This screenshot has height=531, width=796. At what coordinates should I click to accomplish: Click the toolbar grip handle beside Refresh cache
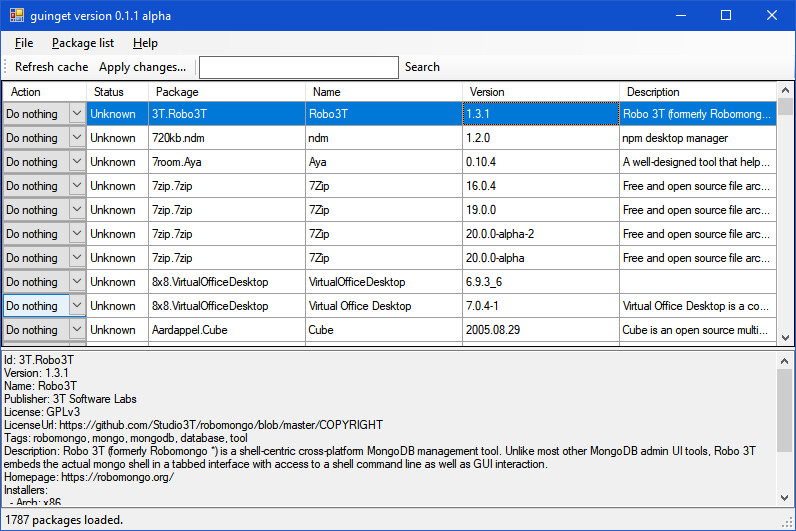point(6,67)
